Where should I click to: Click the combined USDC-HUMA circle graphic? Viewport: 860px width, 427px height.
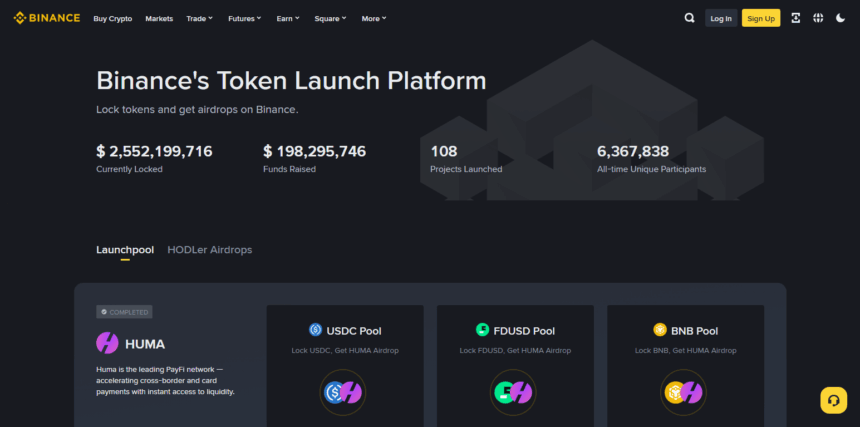point(343,392)
